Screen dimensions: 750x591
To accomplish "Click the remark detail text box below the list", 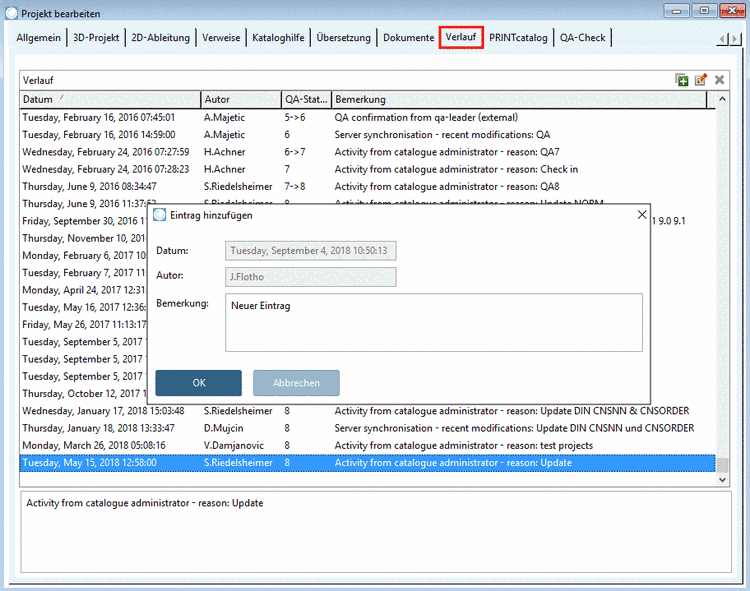I will (375, 532).
